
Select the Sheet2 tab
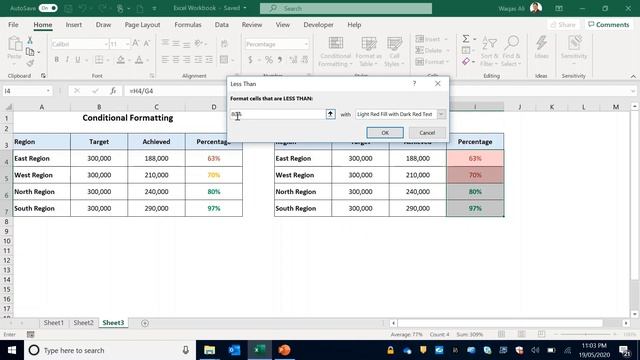pos(83,323)
